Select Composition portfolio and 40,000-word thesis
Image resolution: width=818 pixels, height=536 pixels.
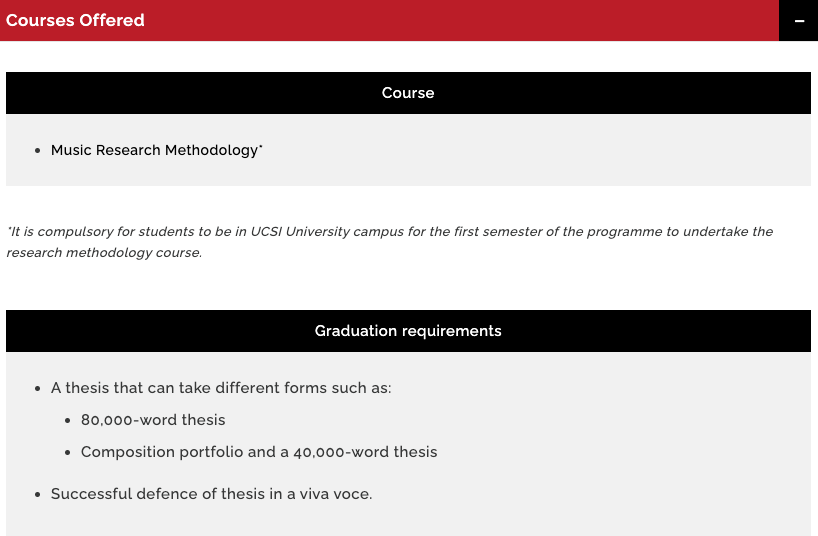(259, 452)
